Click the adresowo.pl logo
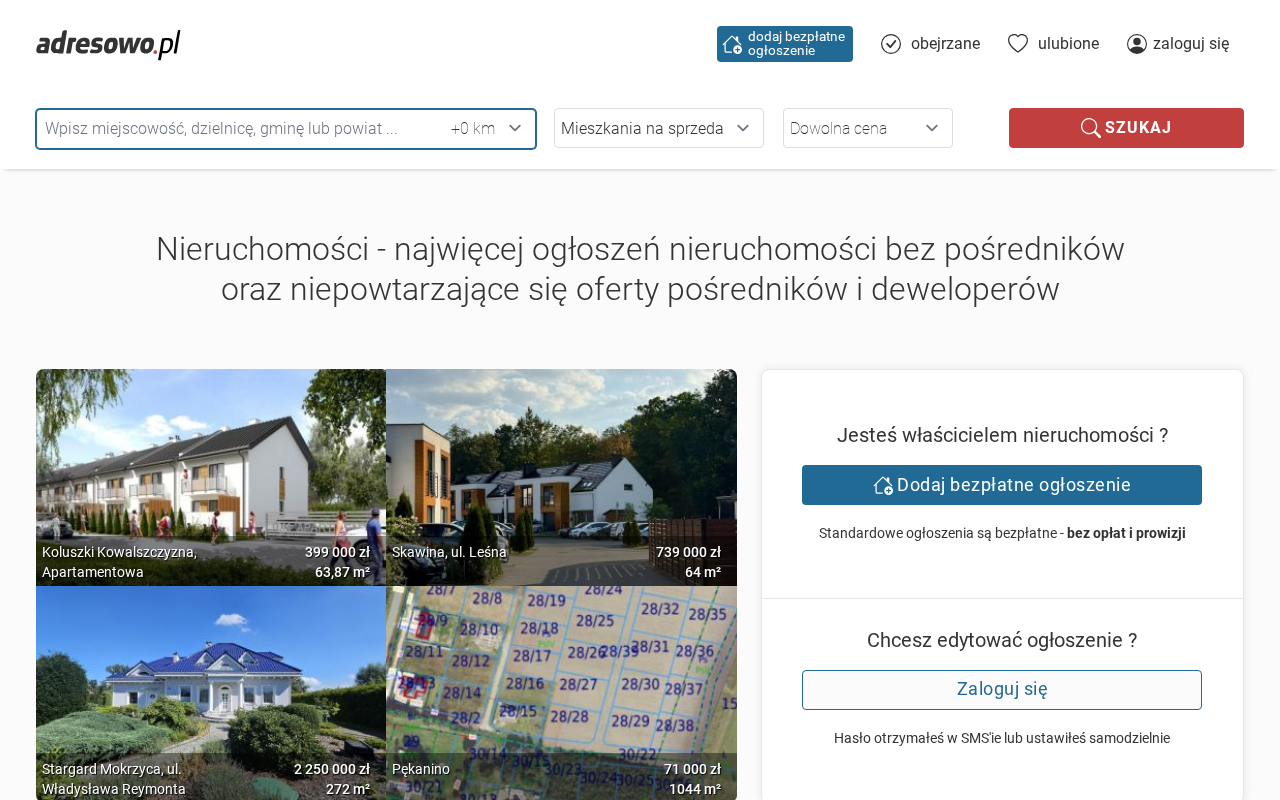The image size is (1280, 800). 108,44
